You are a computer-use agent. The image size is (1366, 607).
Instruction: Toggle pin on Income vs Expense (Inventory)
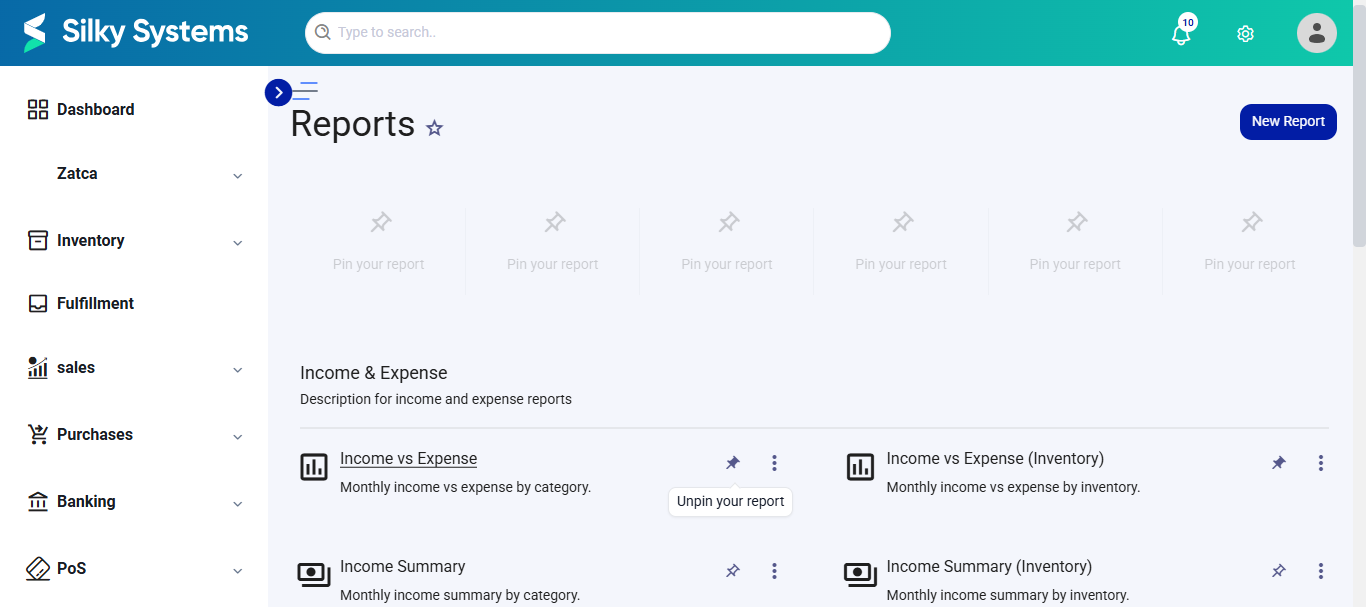1279,463
